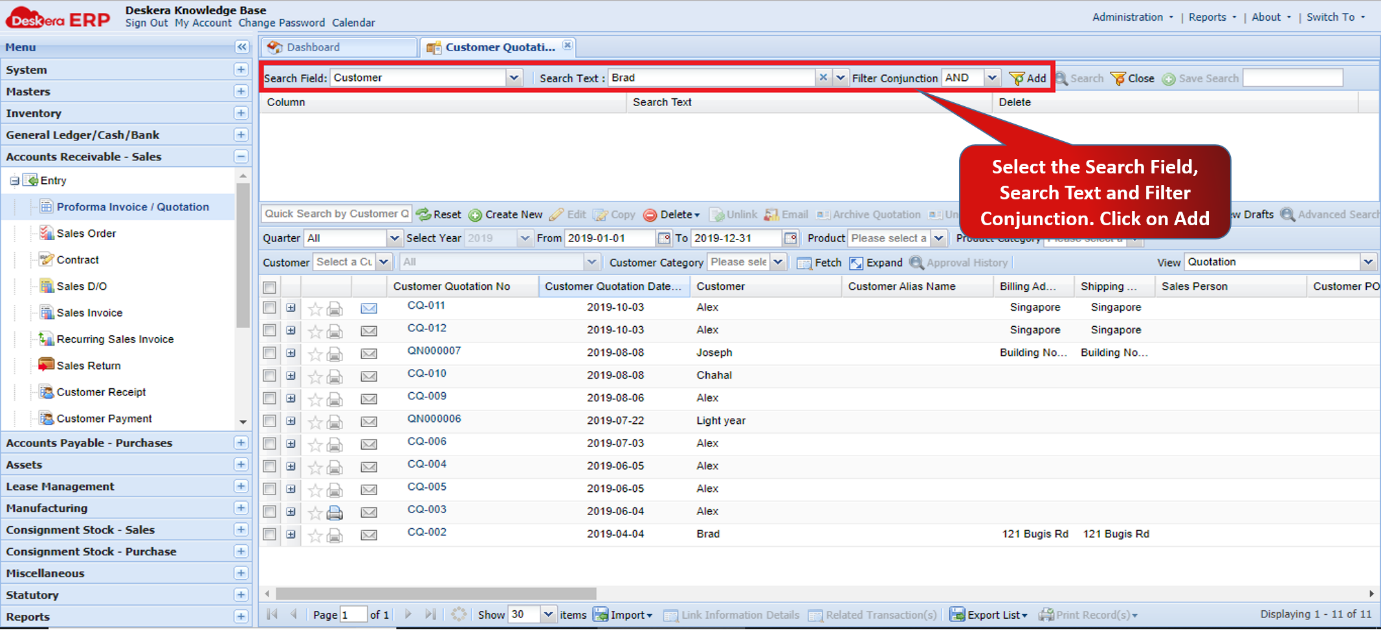
Task: Open the Reports top menu
Action: coord(1212,17)
